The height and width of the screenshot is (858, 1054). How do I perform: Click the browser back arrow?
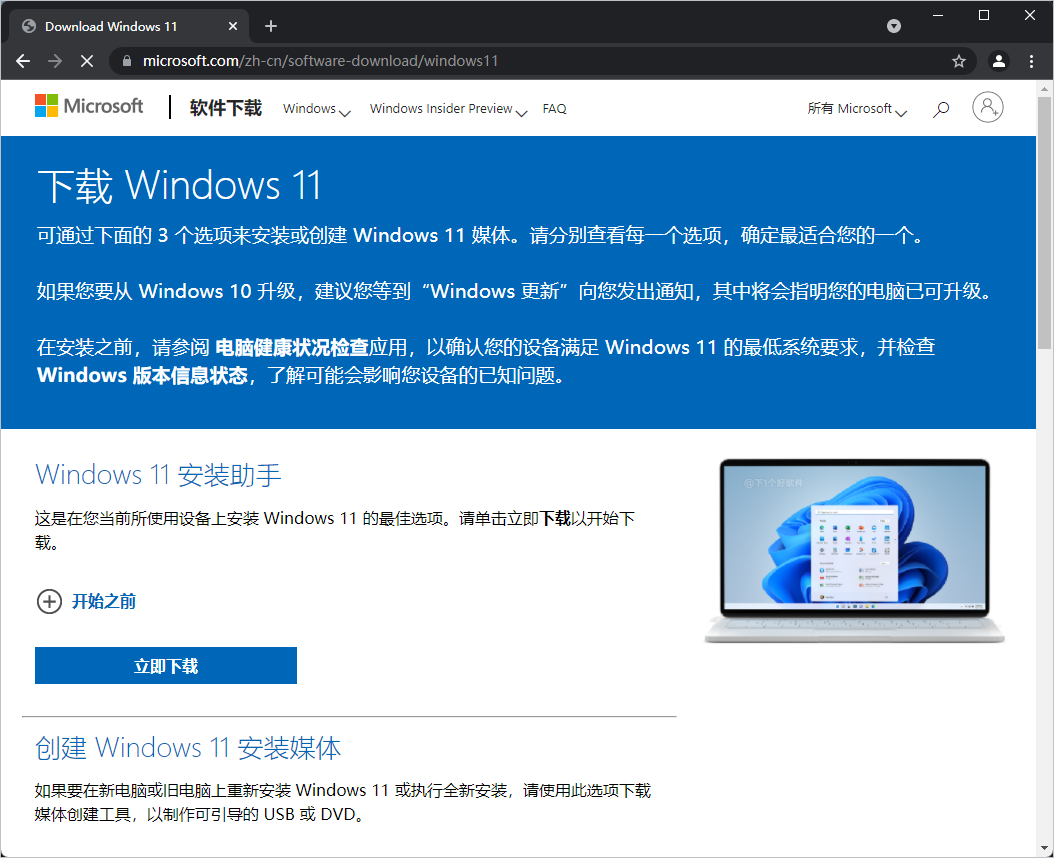click(23, 61)
